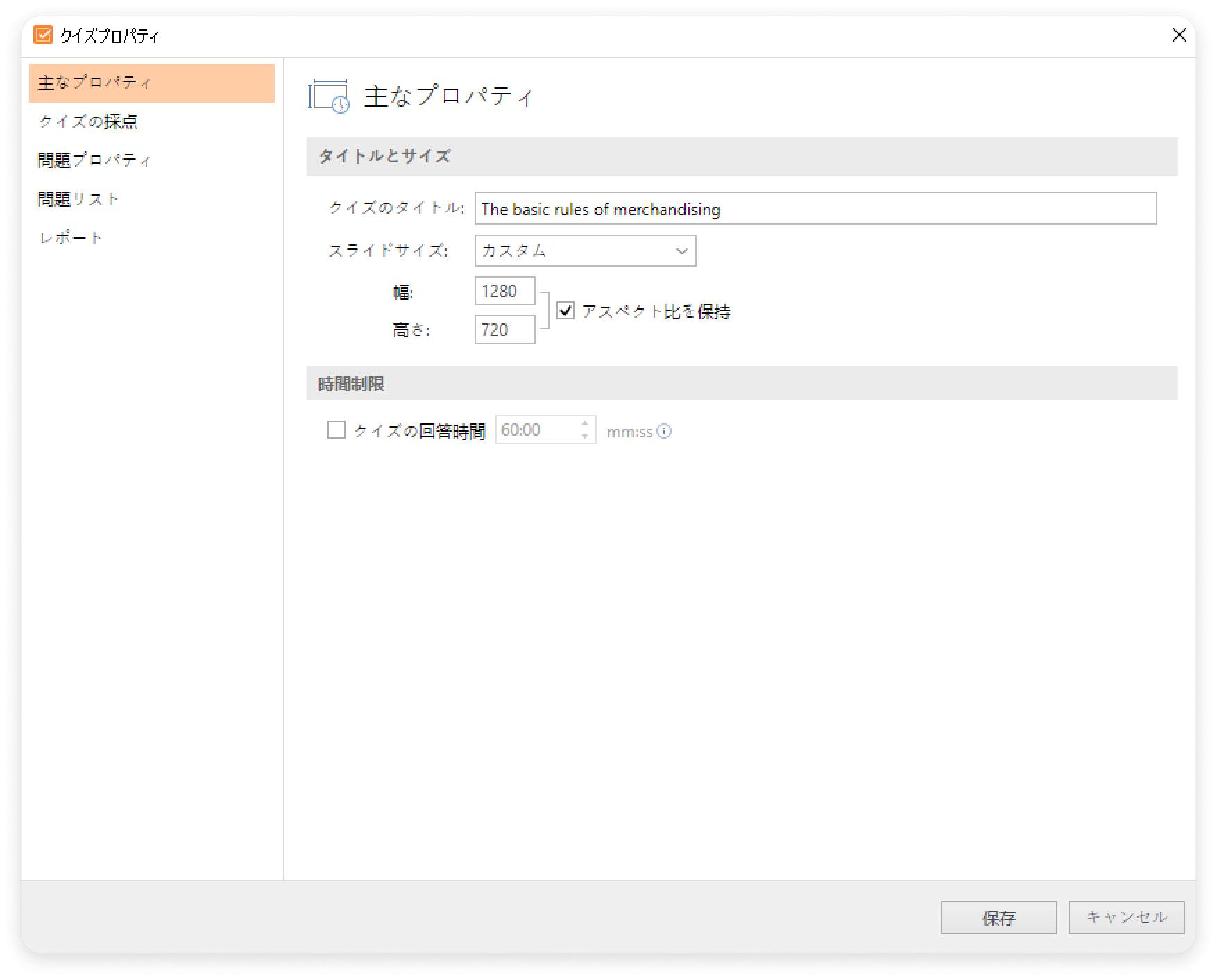
Task: Open the 問題プロパティ section
Action: pos(94,160)
